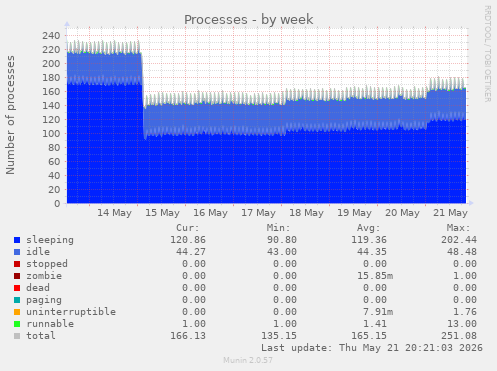
Task: Click the 'RRDTOOL / TOBI OETIKER' side text
Action: [x=487, y=54]
